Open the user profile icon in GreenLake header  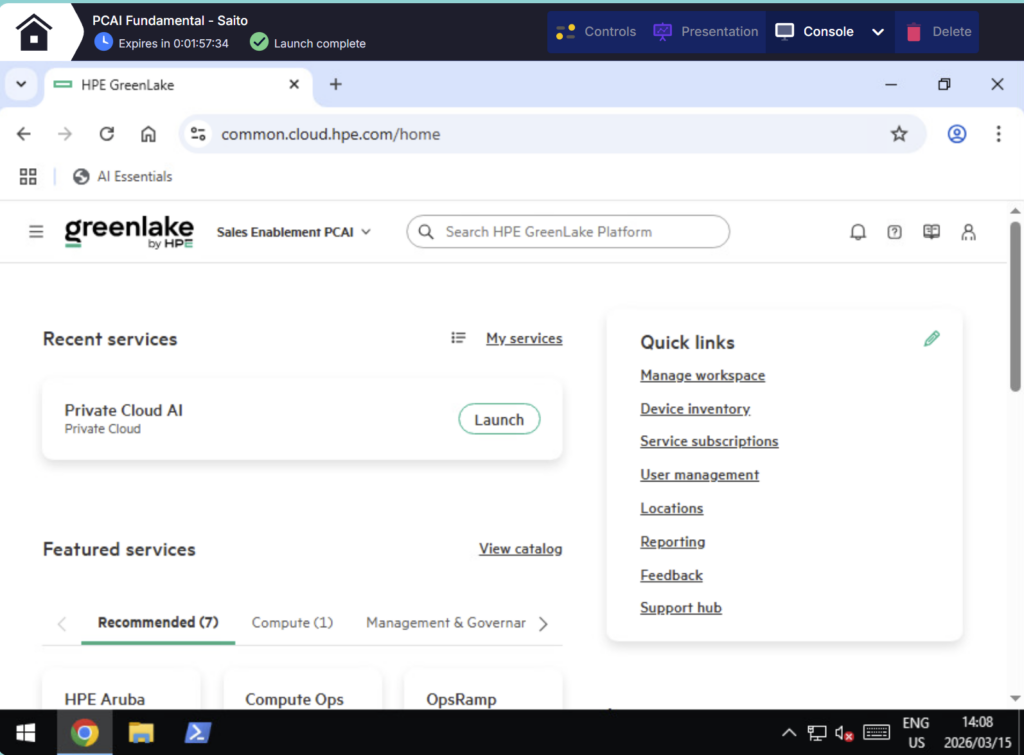tap(968, 232)
